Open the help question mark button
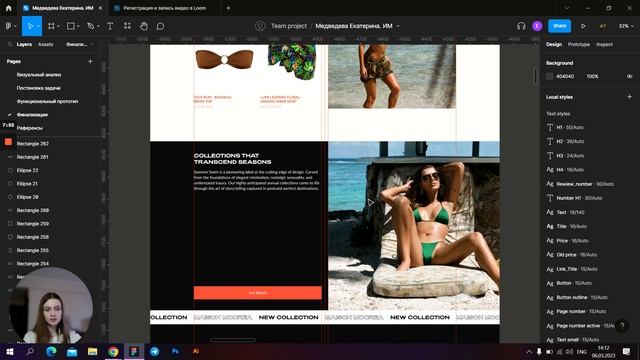 pos(622,325)
